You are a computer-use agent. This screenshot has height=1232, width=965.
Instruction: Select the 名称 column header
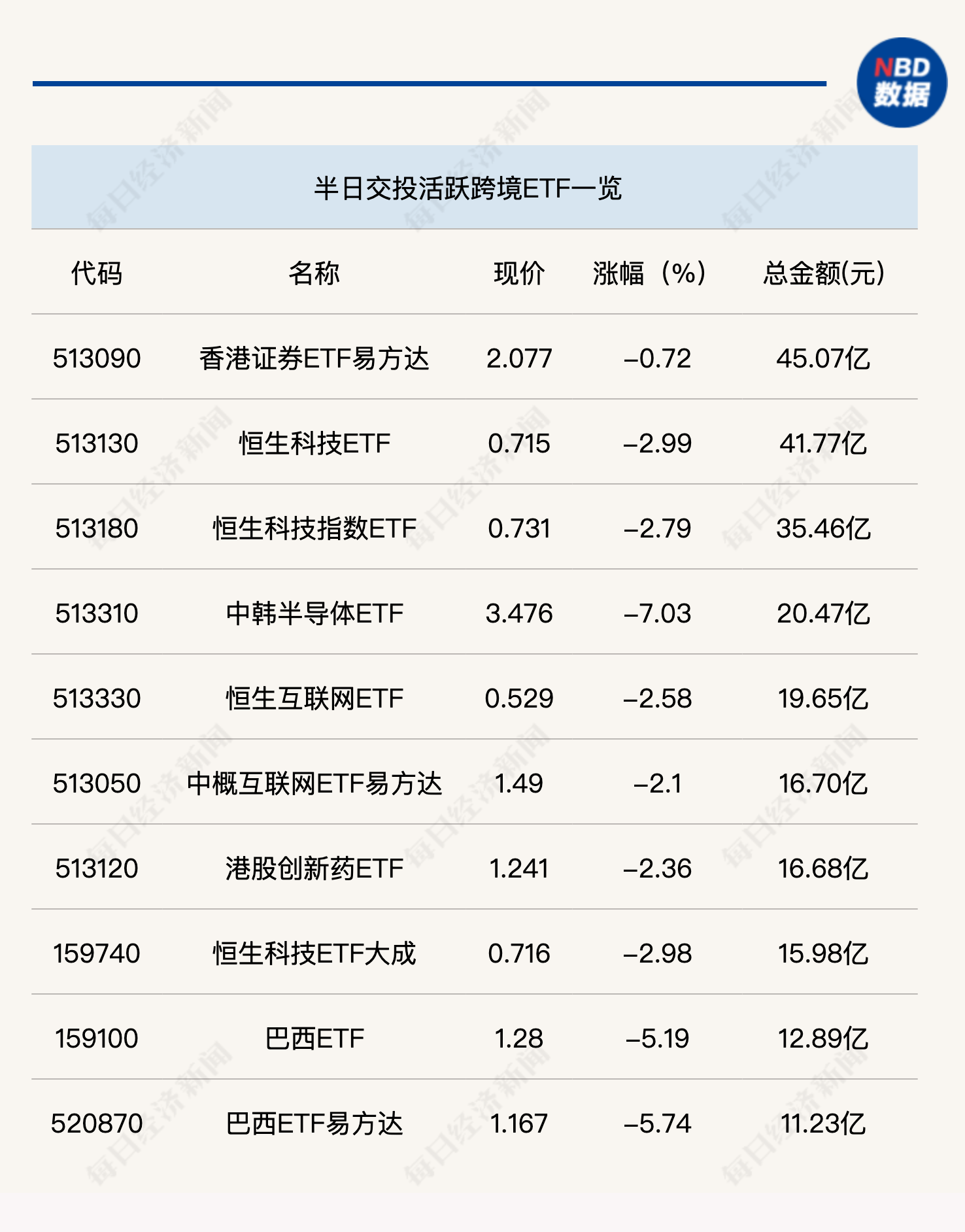click(x=314, y=273)
